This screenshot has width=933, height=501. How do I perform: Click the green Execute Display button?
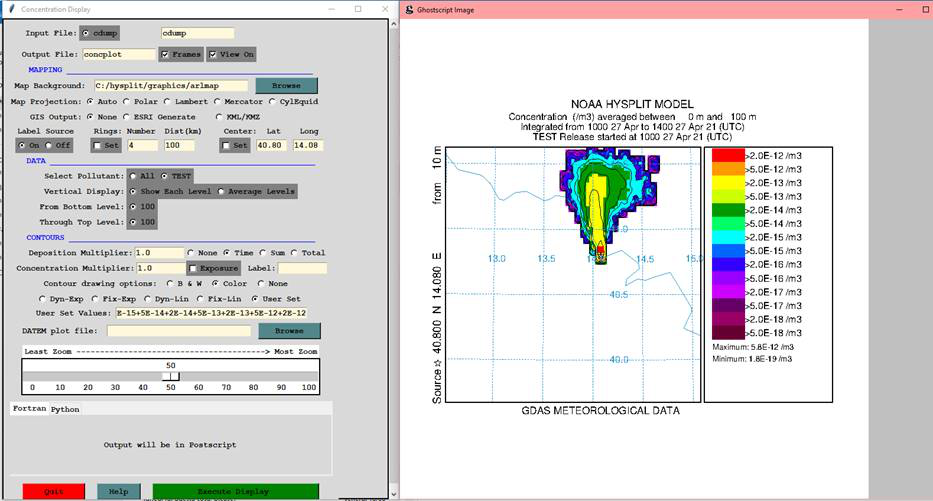tap(236, 491)
